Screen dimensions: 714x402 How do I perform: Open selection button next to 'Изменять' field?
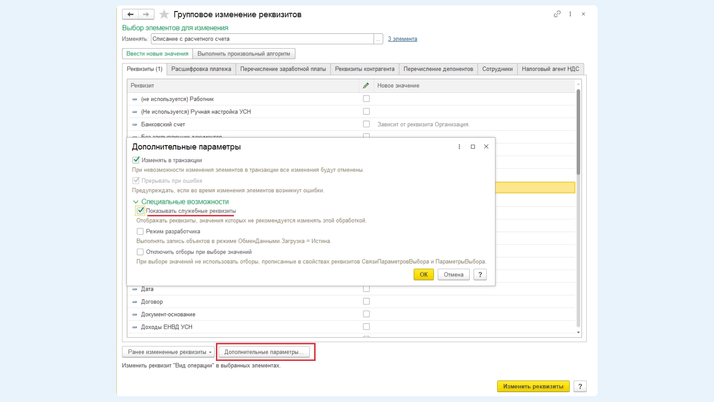pyautogui.click(x=378, y=39)
